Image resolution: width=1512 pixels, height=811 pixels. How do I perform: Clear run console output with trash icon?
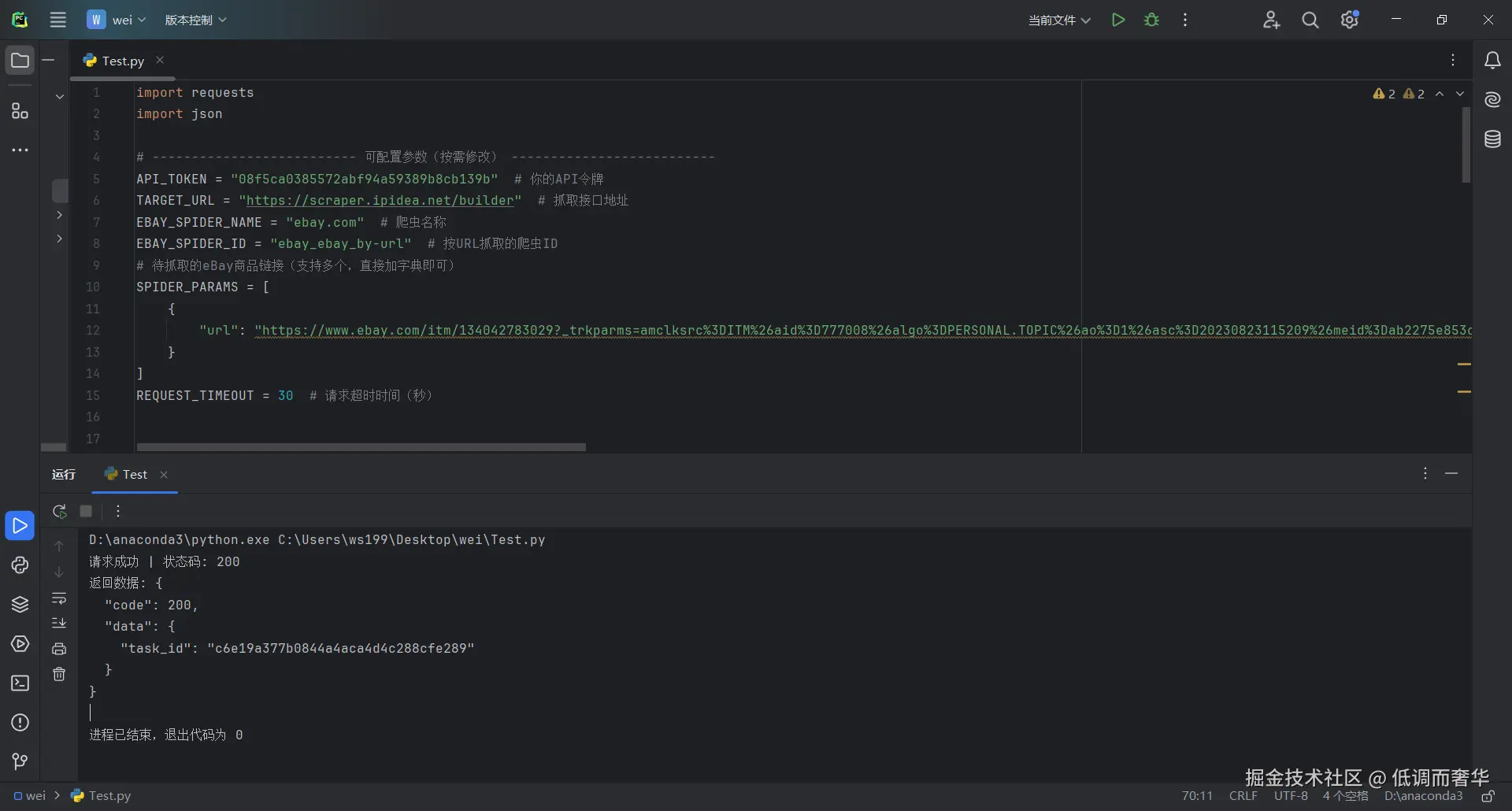point(59,674)
